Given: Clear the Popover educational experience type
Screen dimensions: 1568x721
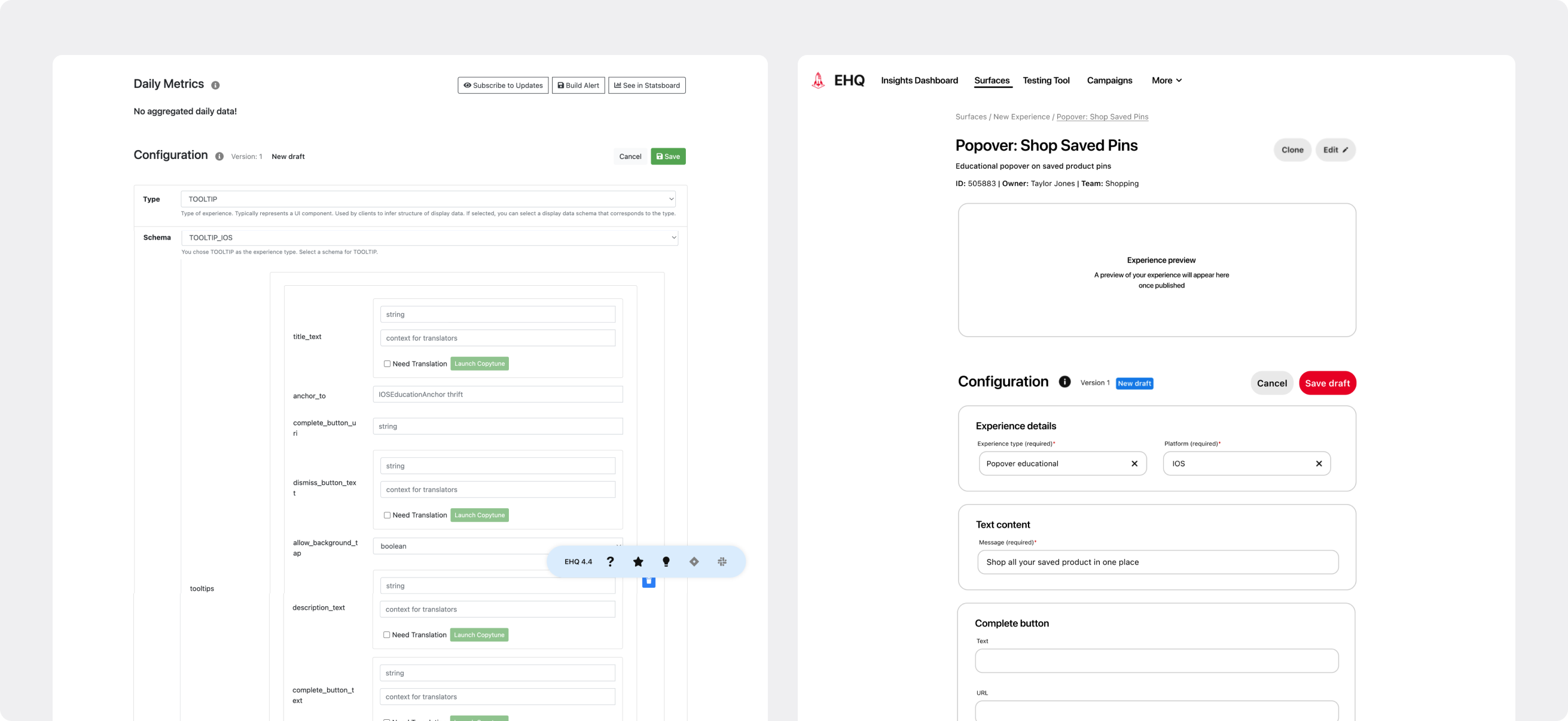Looking at the screenshot, I should [x=1134, y=464].
